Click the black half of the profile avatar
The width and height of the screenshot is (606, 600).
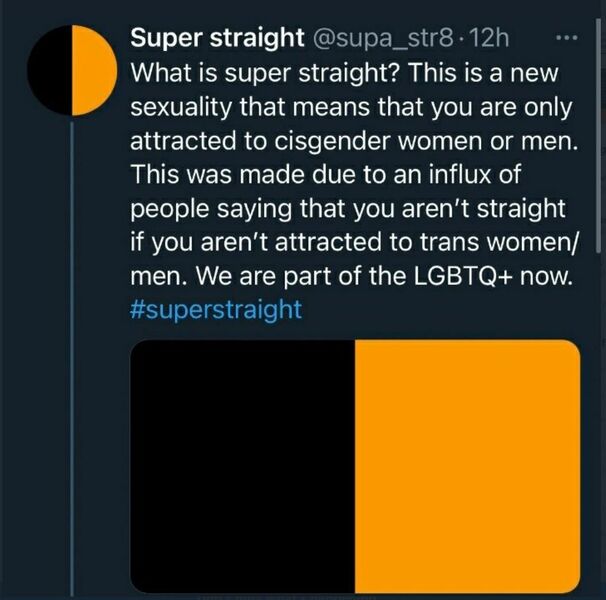click(49, 70)
